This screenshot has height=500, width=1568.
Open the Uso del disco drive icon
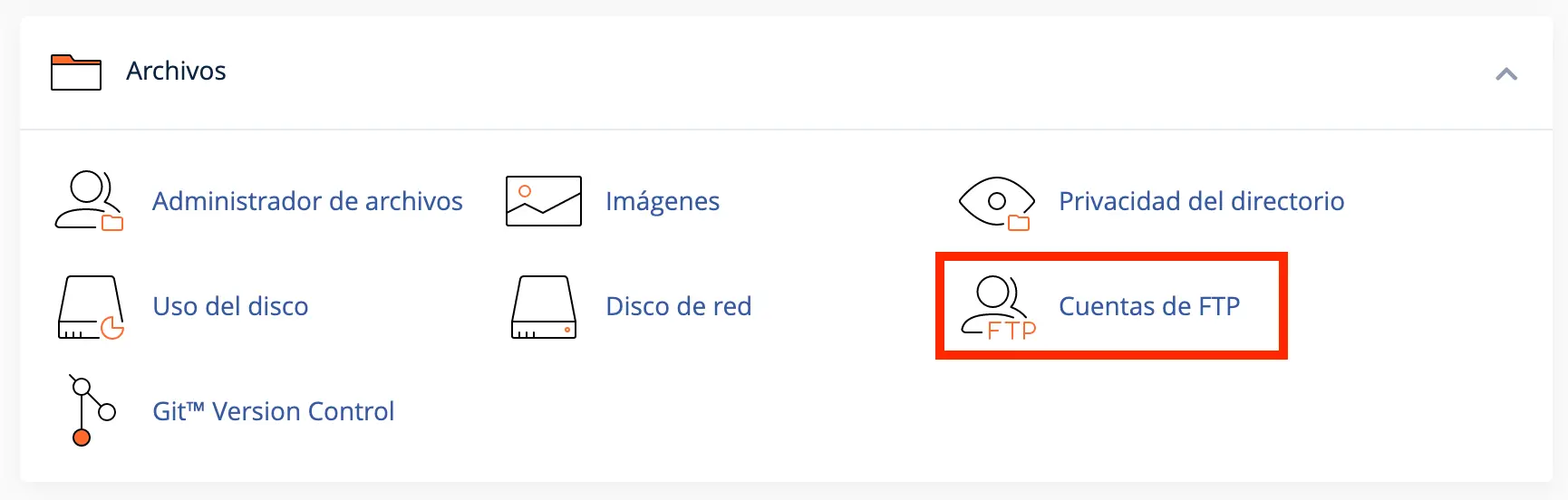tap(91, 307)
